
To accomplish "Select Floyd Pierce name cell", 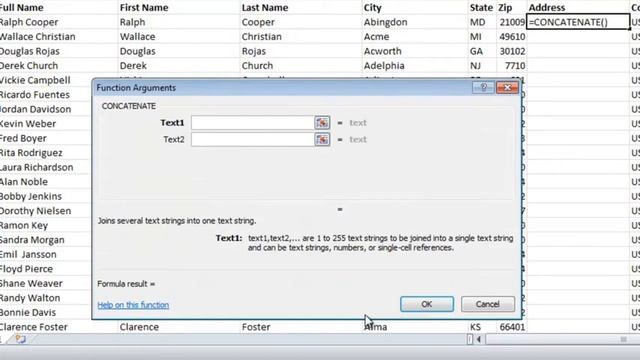I will tap(46, 269).
